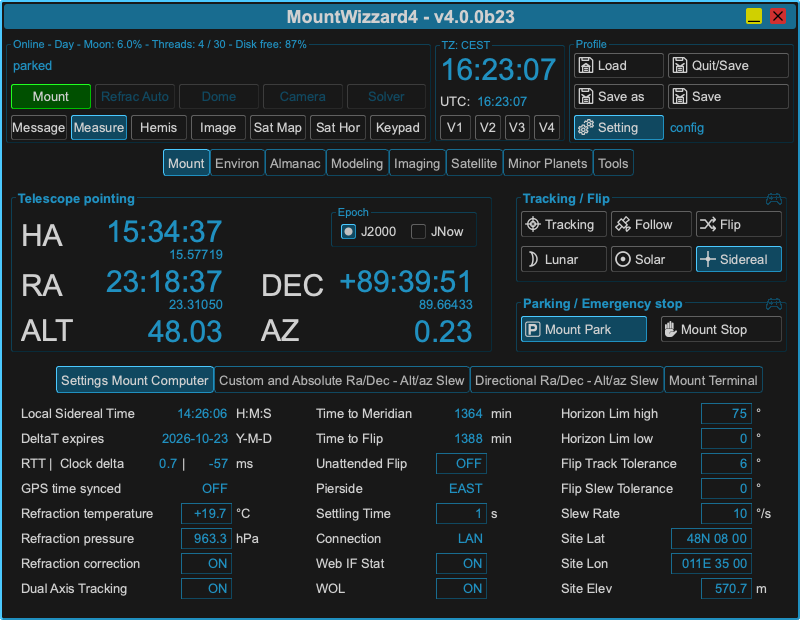800x620 pixels.
Task: Edit the Flip Track Tolerance field
Action: [x=727, y=463]
